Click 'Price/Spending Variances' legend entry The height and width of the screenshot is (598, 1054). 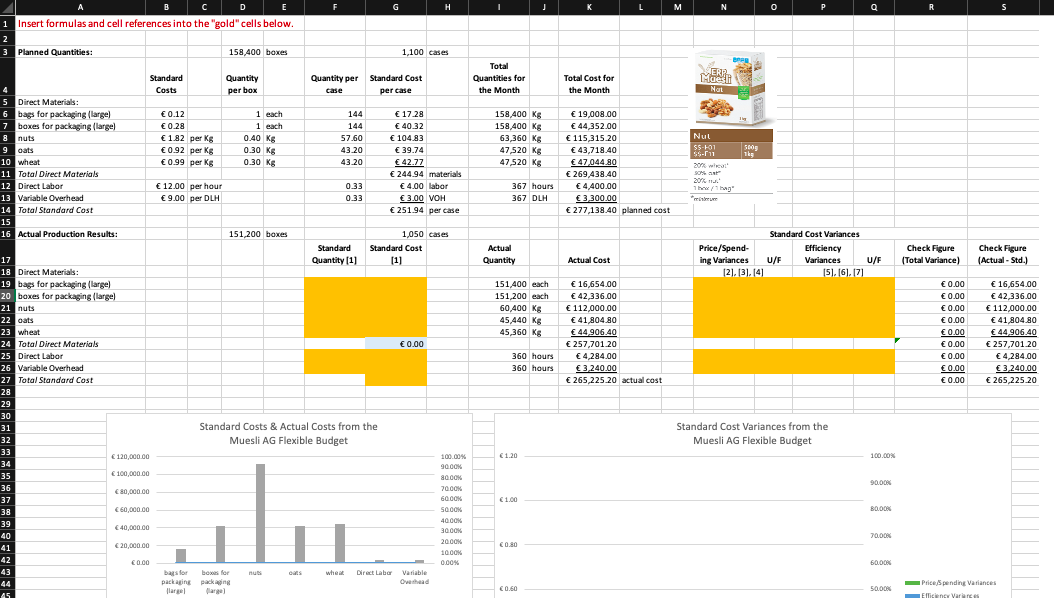point(950,583)
